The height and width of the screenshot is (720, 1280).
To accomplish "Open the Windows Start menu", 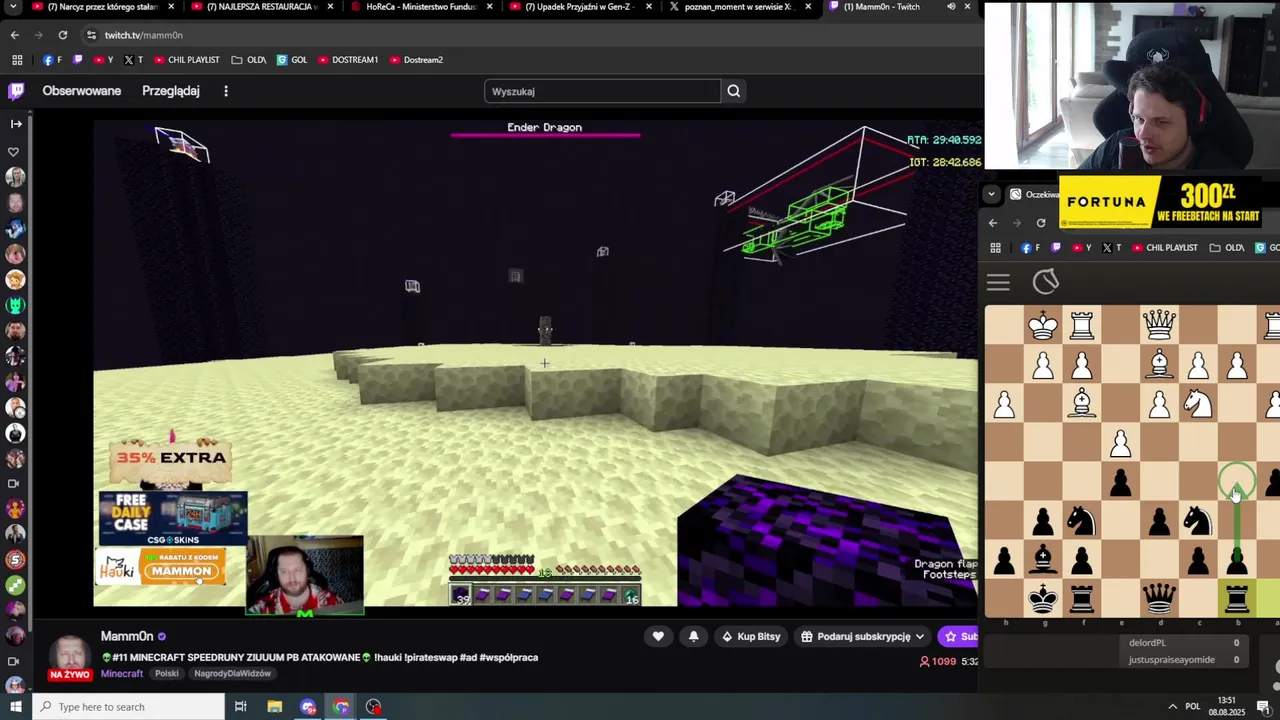I will click(16, 707).
